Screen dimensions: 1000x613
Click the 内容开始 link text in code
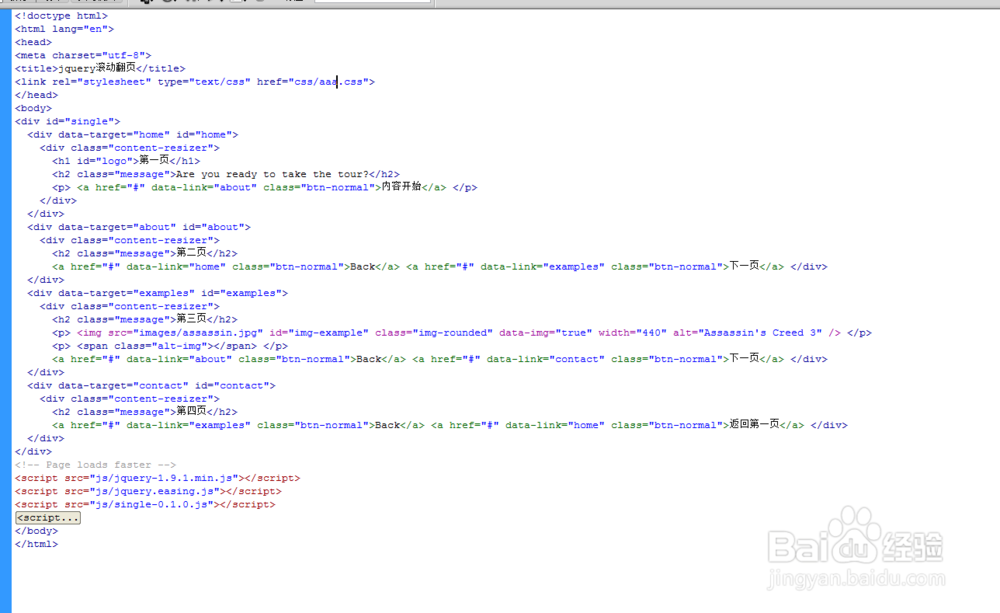[x=401, y=187]
